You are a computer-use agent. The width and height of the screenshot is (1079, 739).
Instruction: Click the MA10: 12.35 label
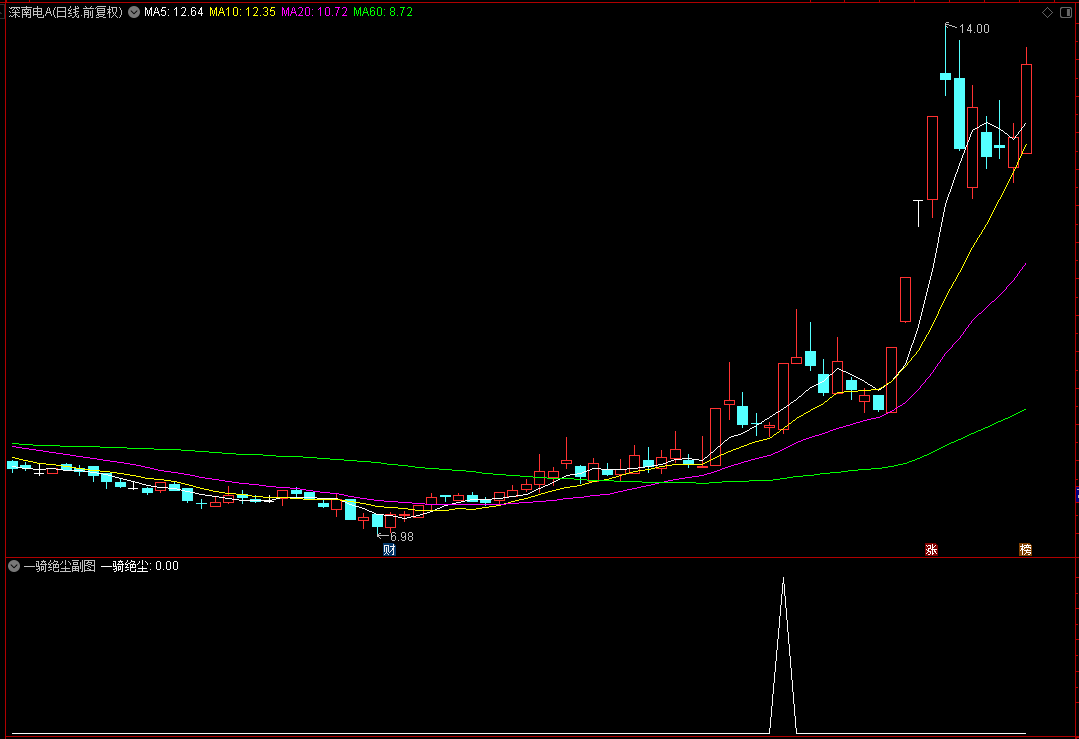[x=242, y=12]
